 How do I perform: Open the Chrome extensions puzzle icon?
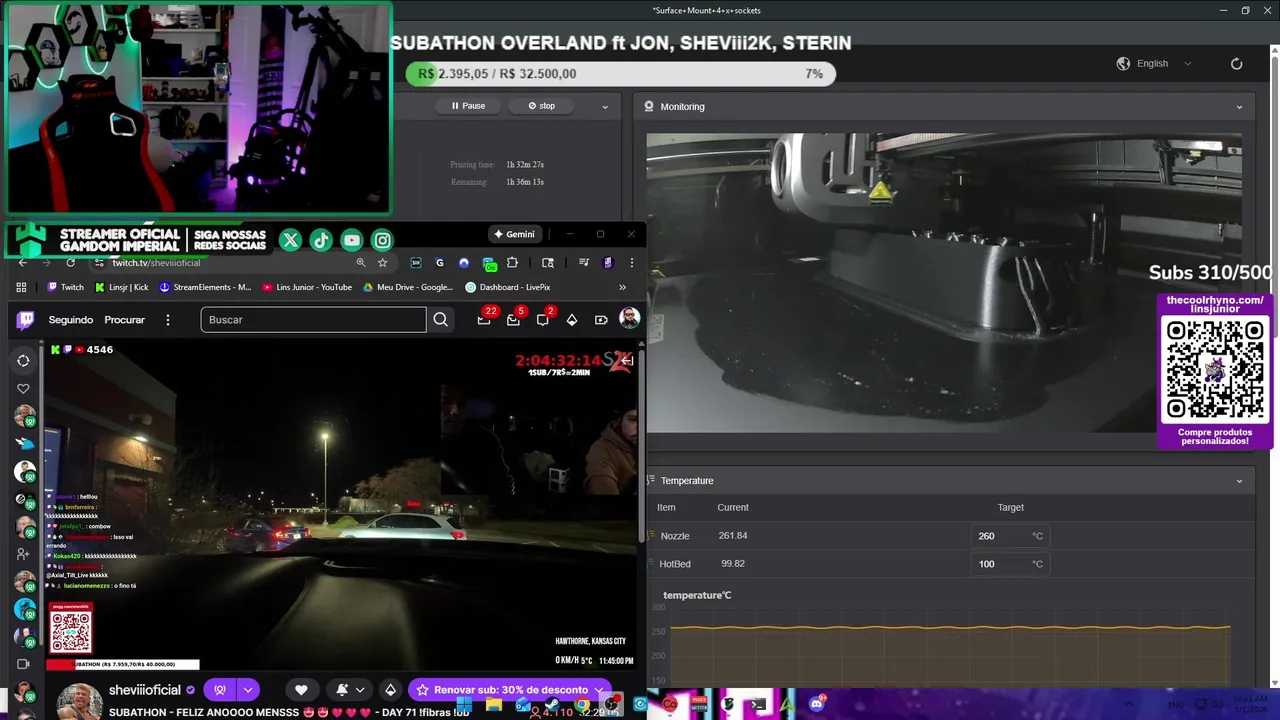pos(512,262)
